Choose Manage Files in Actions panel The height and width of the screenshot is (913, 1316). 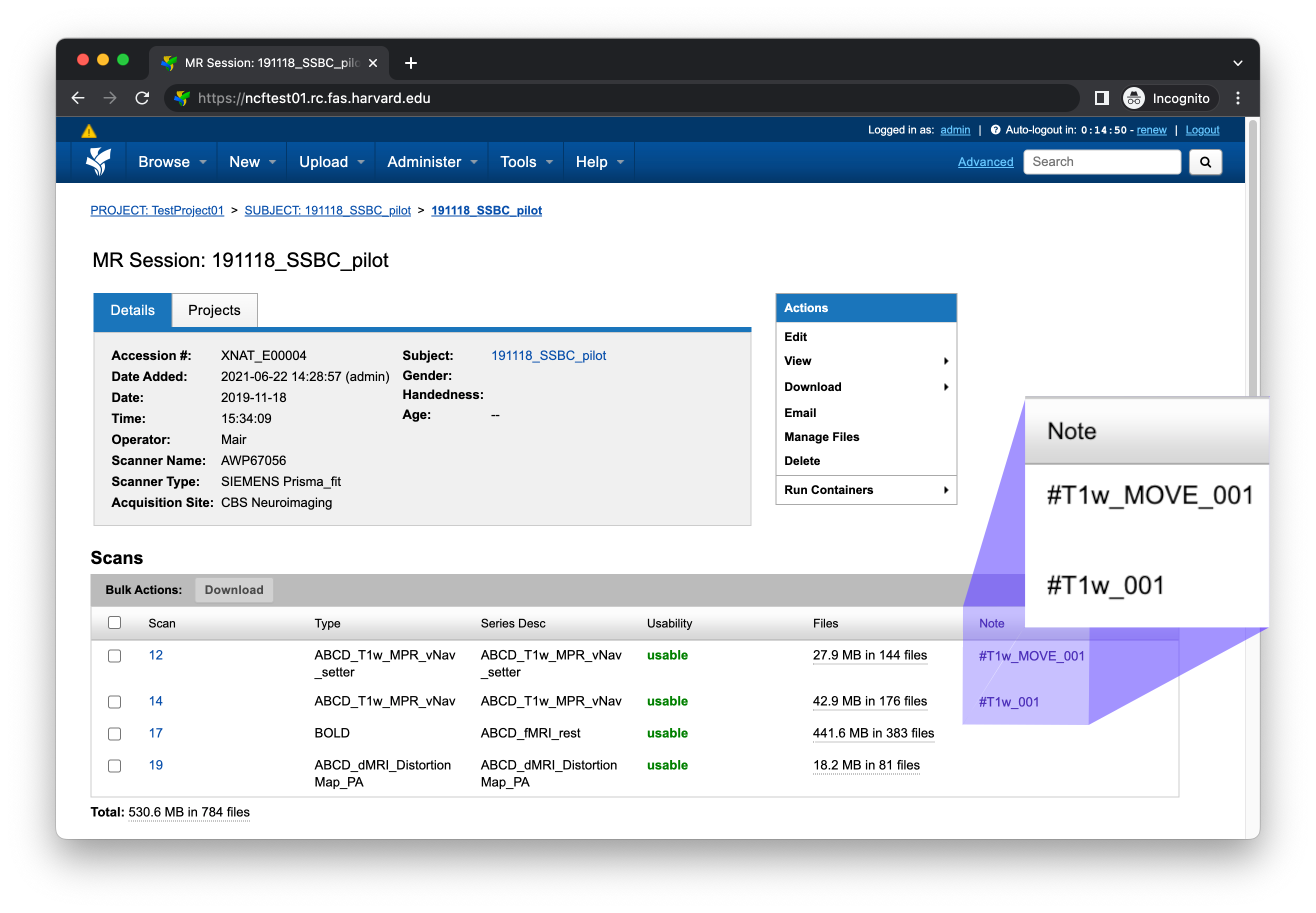point(821,437)
